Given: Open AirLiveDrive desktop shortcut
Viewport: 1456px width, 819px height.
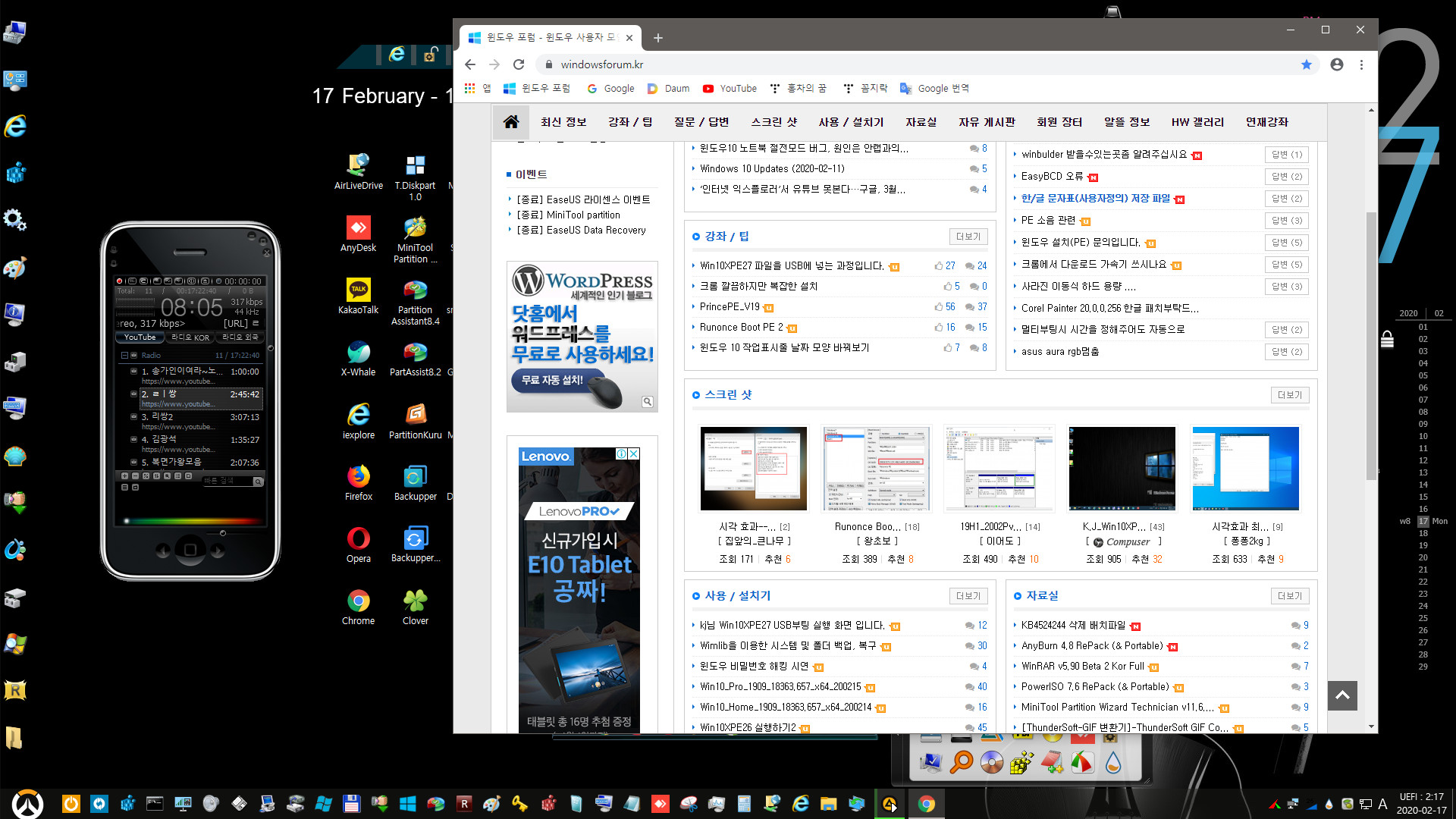Looking at the screenshot, I should point(358,171).
